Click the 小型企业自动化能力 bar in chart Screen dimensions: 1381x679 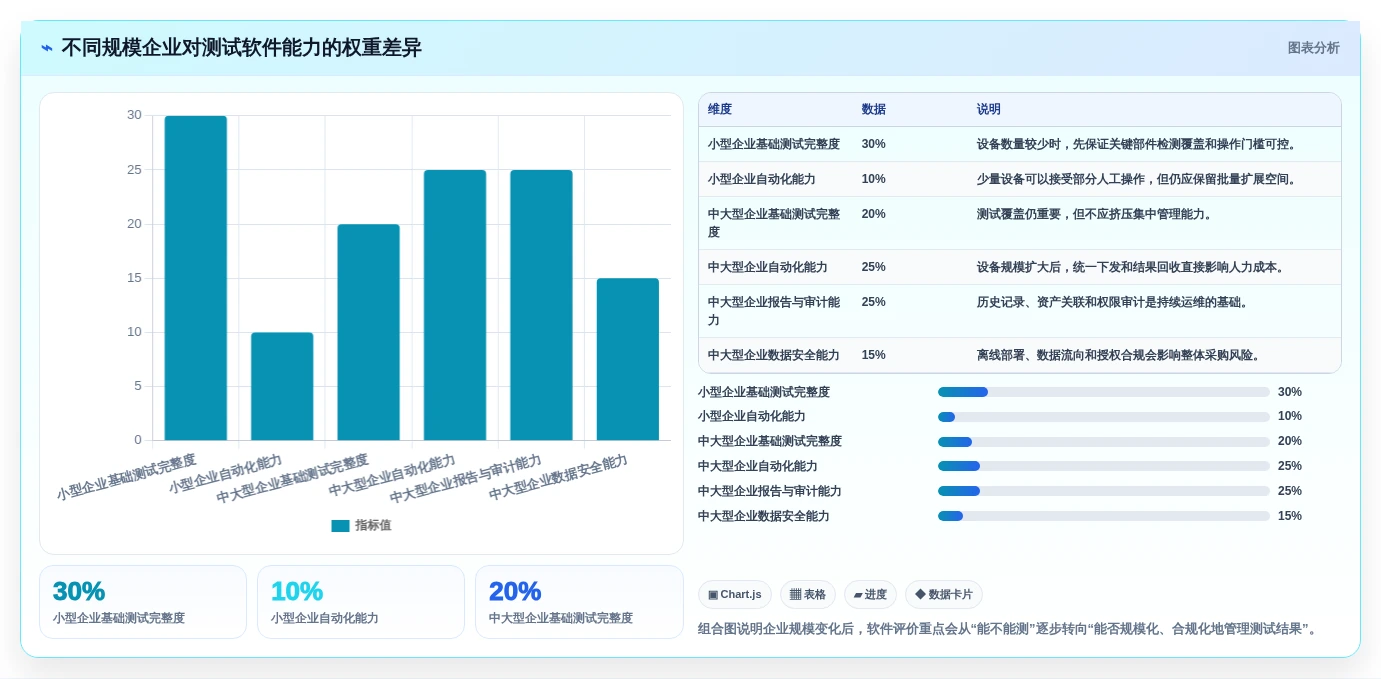[x=282, y=386]
